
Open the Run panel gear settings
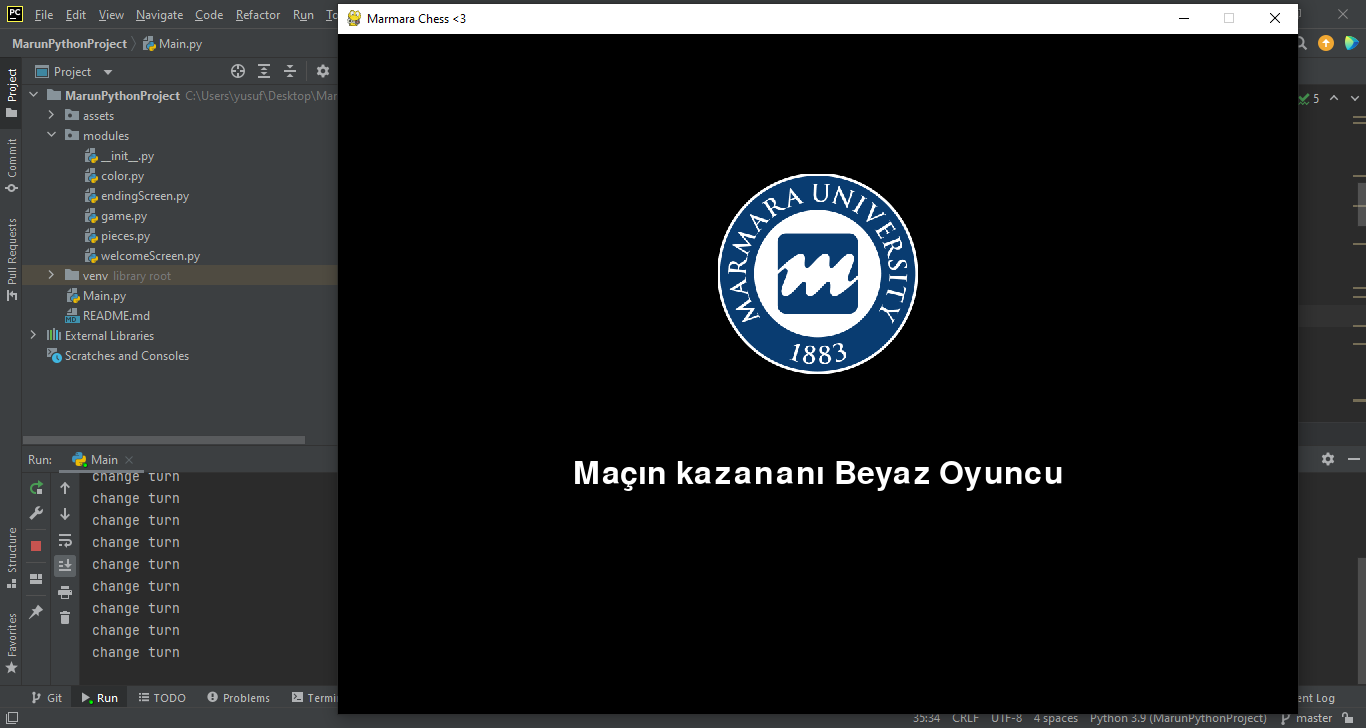[x=1328, y=459]
